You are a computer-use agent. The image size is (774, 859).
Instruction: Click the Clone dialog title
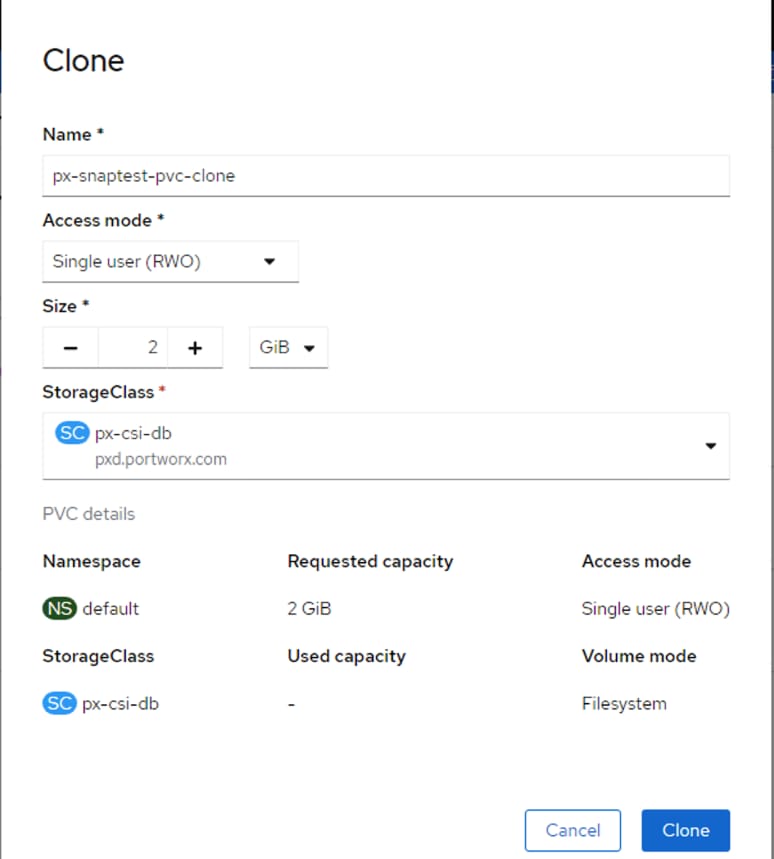[83, 60]
